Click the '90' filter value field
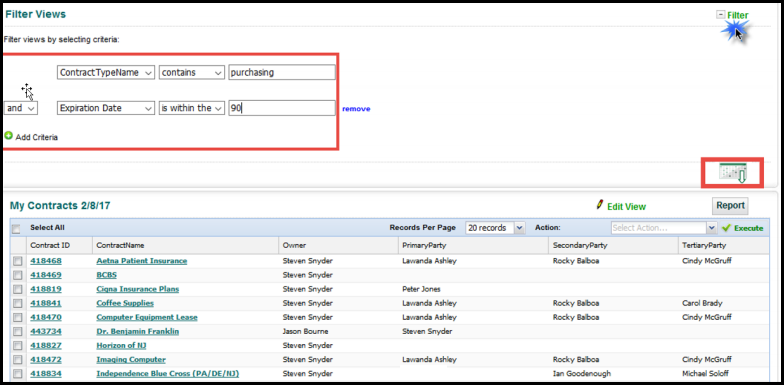The width and height of the screenshot is (784, 385). click(x=282, y=108)
